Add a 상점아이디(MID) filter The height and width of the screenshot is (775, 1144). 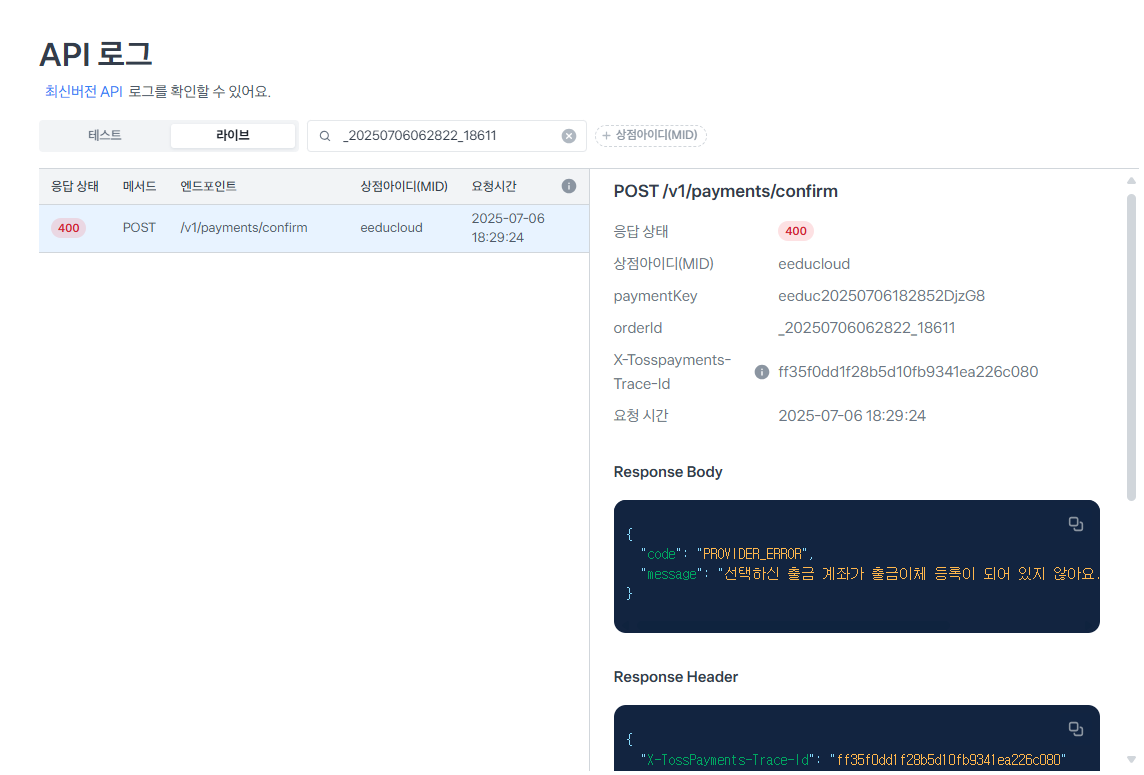(x=651, y=136)
